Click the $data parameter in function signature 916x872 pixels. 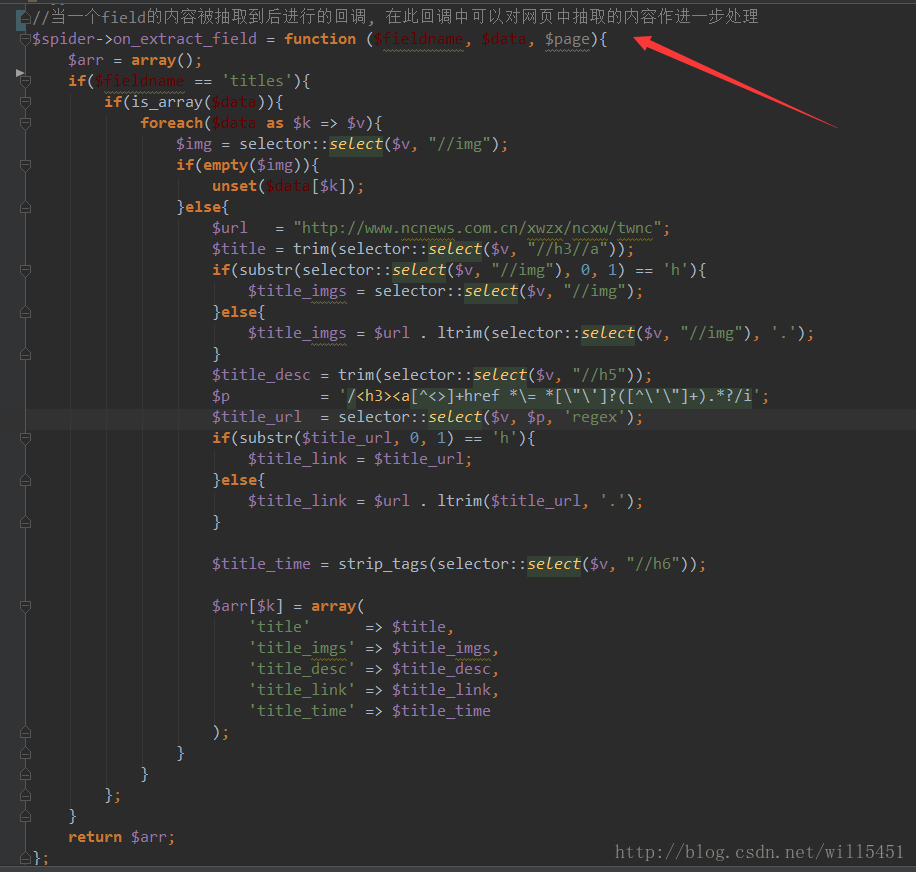504,39
